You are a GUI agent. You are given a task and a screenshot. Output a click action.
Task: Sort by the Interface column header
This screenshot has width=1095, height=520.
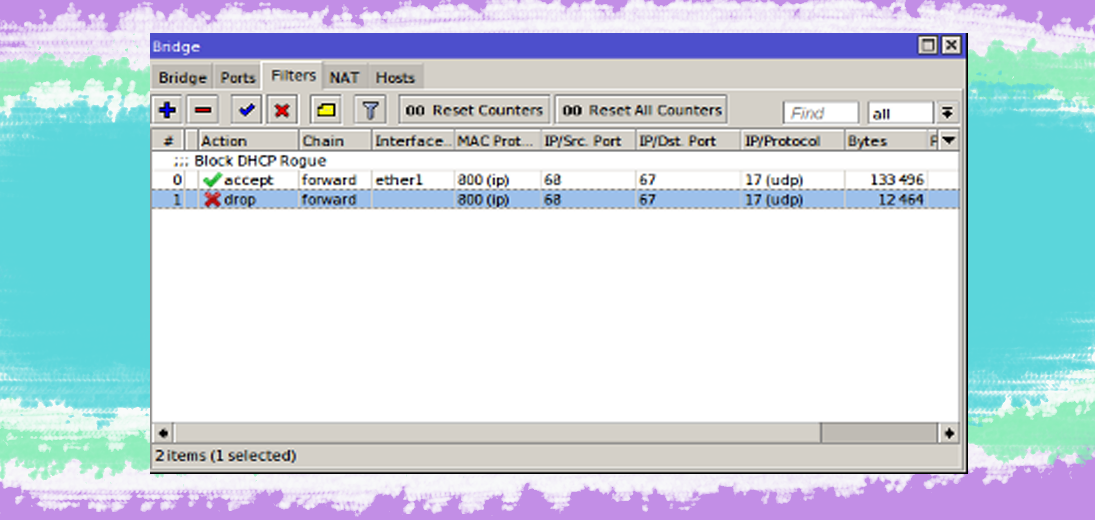coord(413,141)
